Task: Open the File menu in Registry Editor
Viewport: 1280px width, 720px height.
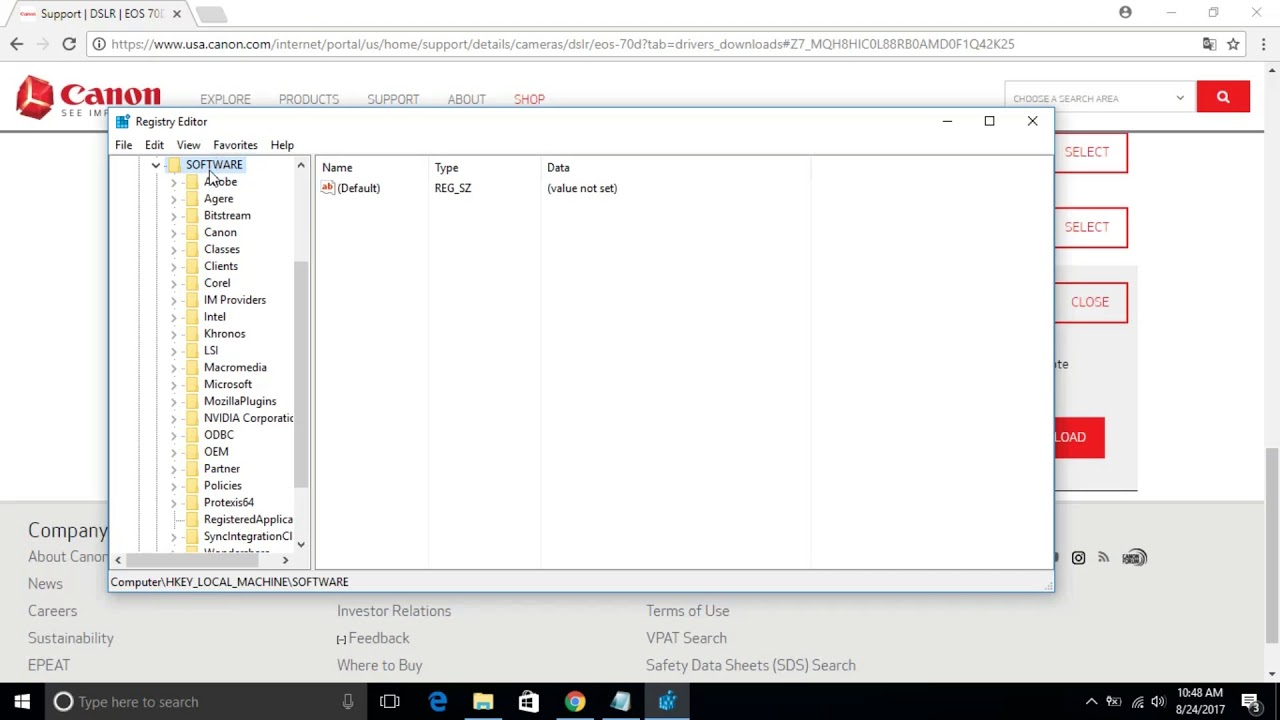Action: tap(123, 145)
